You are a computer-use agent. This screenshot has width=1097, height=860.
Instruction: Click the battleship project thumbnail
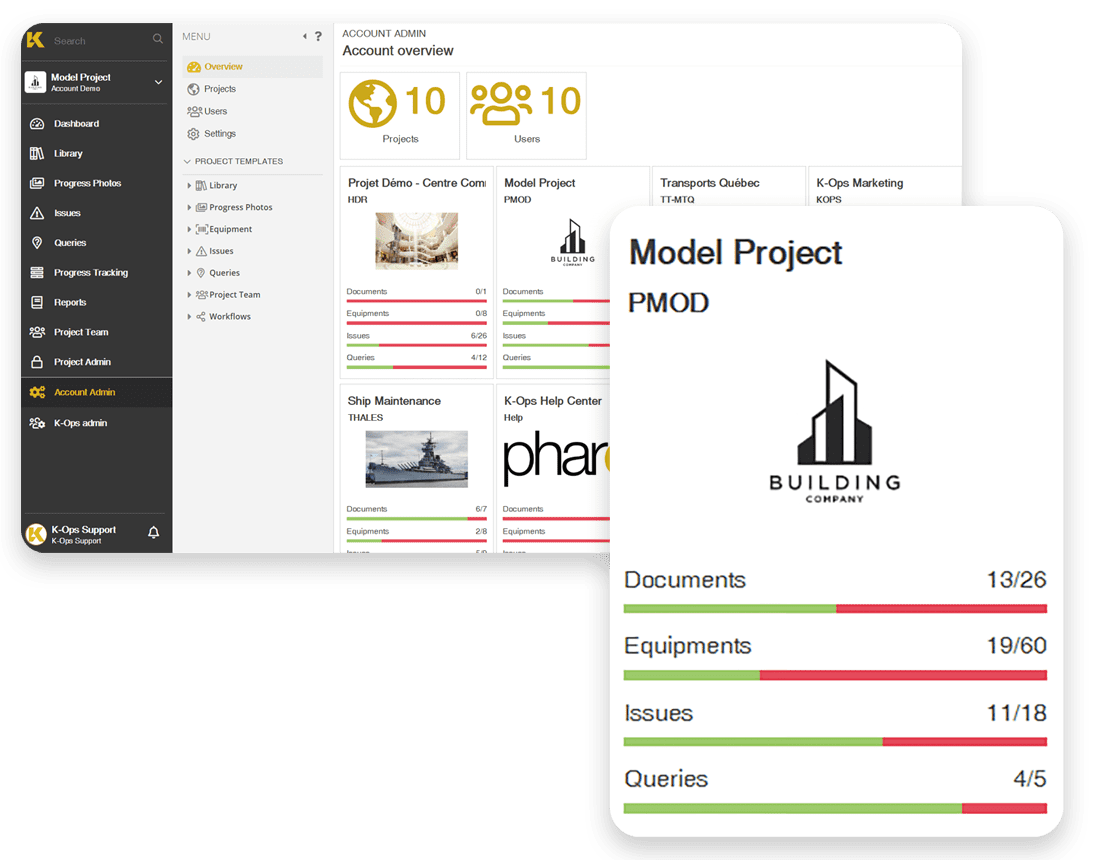pyautogui.click(x=416, y=458)
